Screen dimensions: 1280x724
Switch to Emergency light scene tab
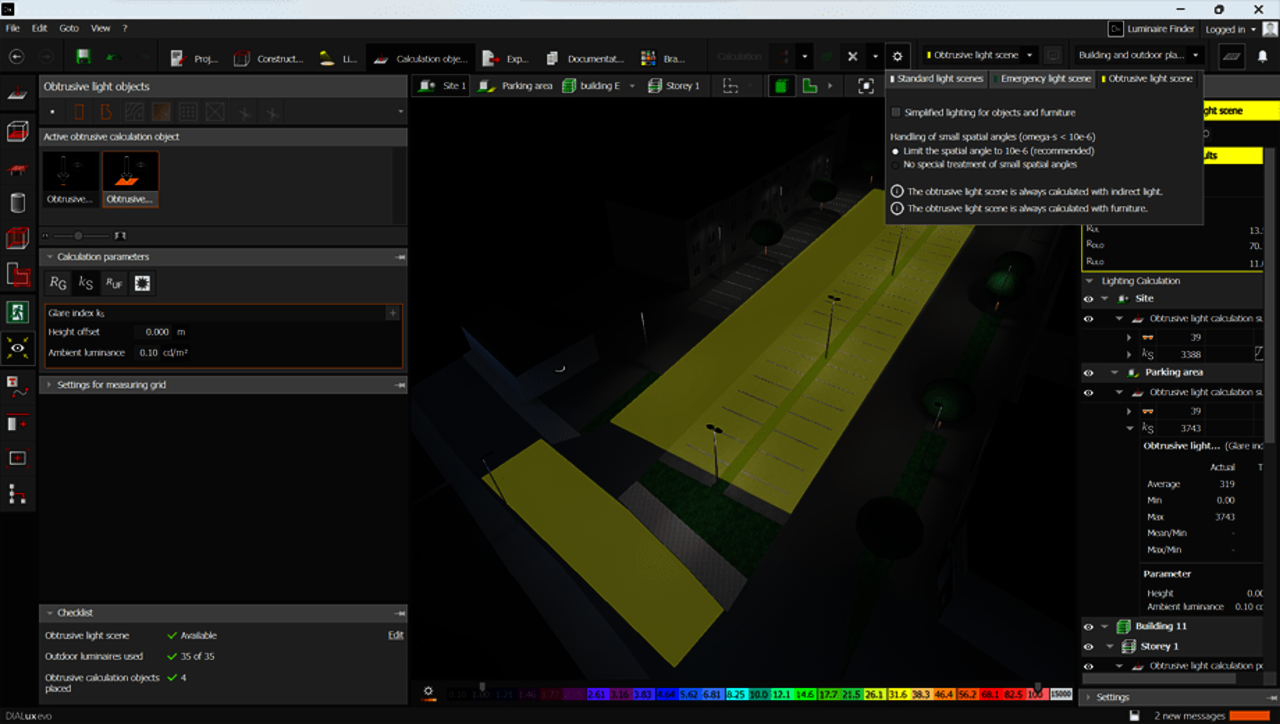(x=1045, y=78)
